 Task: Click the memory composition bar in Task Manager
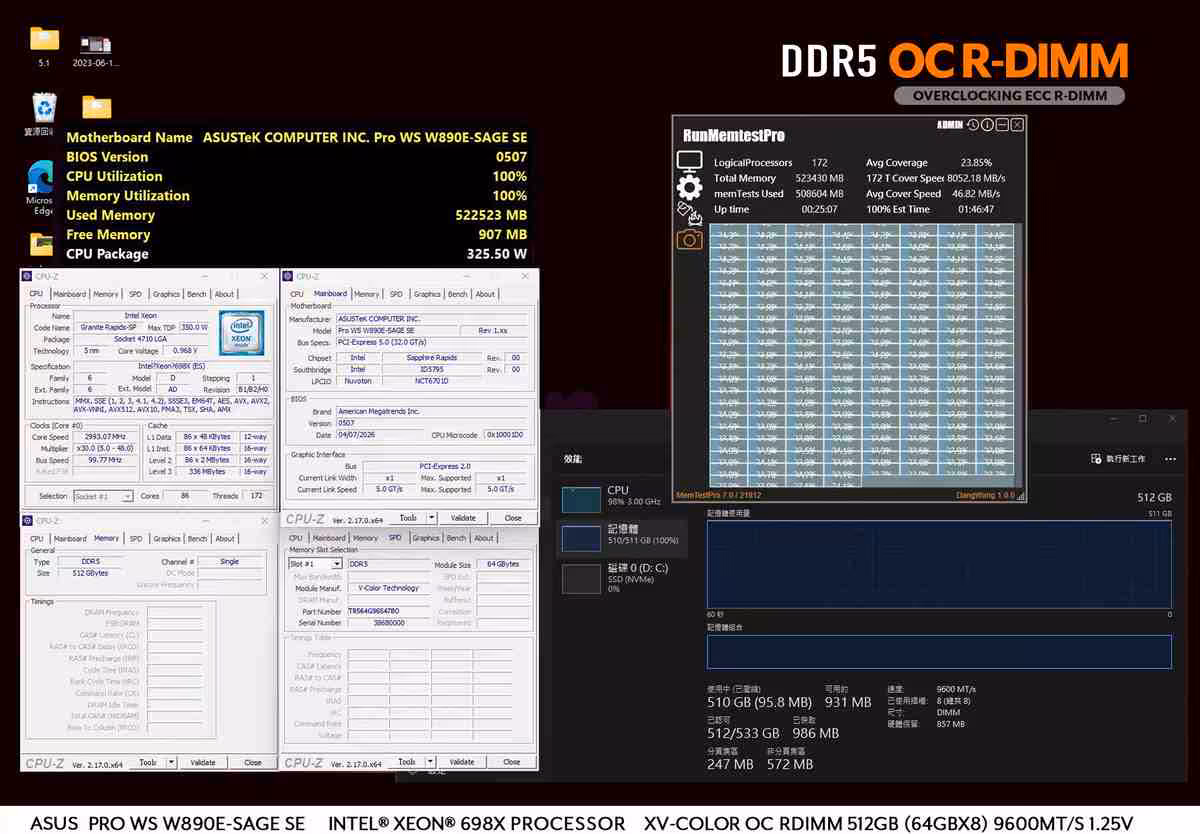(939, 651)
